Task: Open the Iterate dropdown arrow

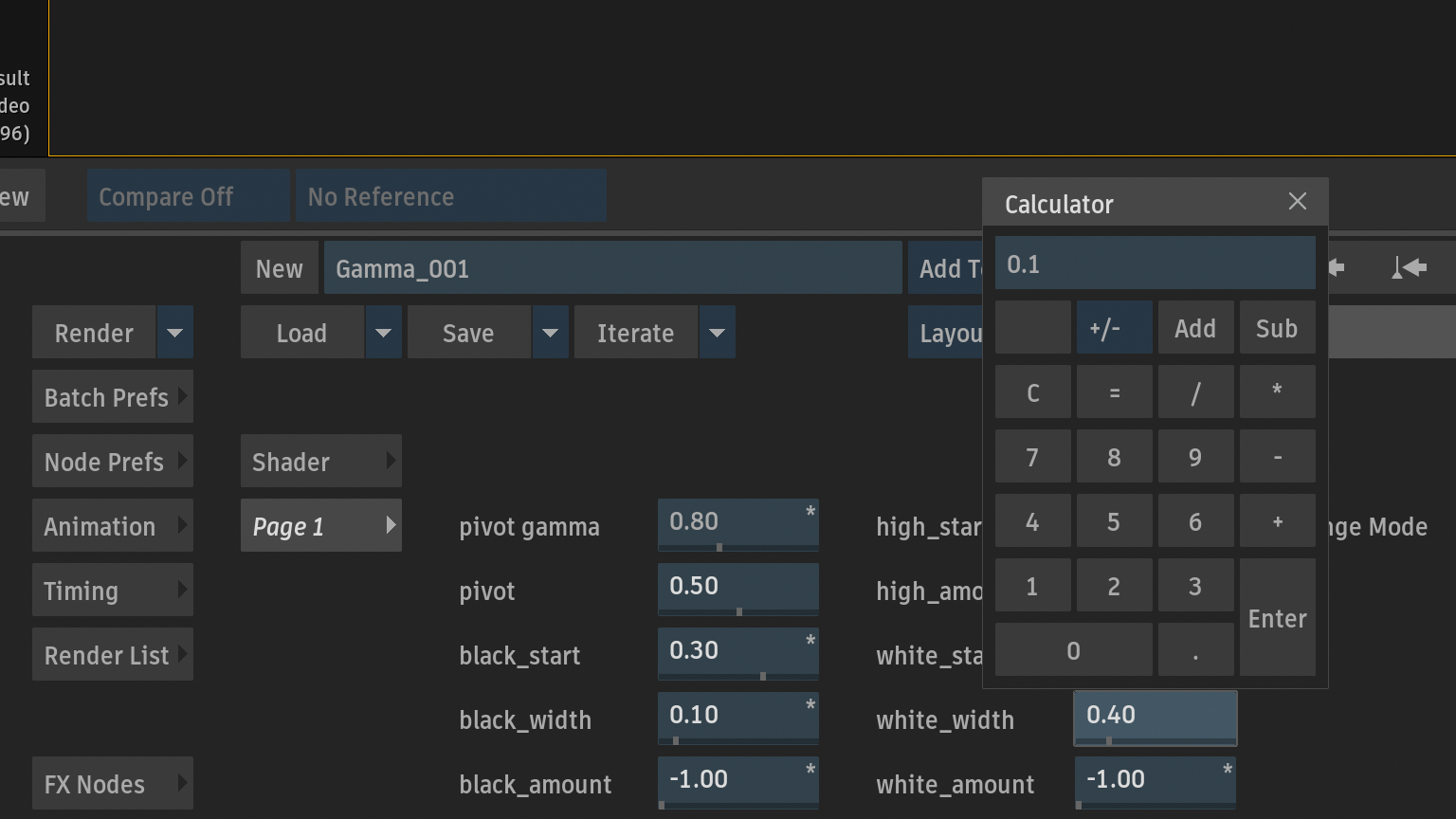Action: click(718, 333)
